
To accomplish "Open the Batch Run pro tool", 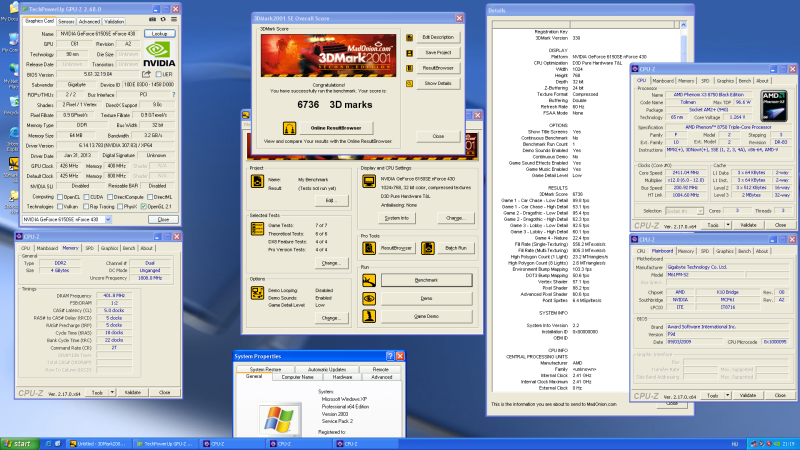I will (454, 247).
